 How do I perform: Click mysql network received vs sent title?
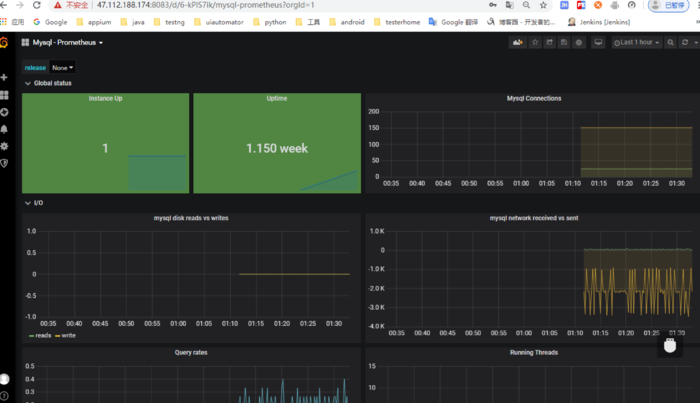[x=534, y=218]
